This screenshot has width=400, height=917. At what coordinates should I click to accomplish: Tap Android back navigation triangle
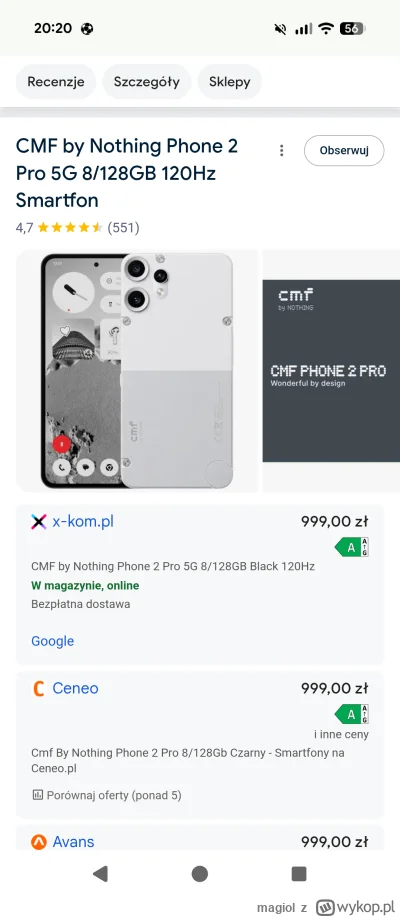[x=100, y=874]
